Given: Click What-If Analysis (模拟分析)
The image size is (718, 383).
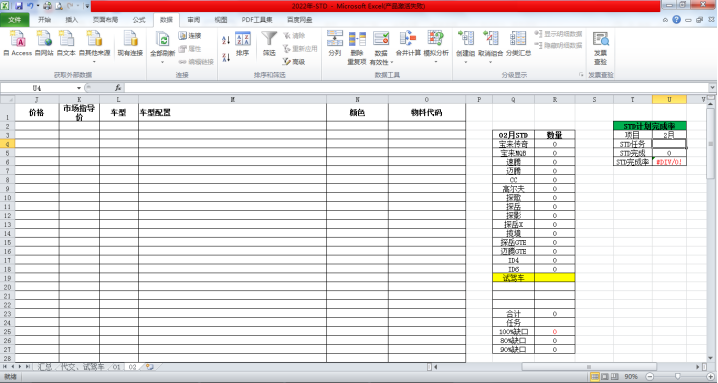Looking at the screenshot, I should click(435, 44).
